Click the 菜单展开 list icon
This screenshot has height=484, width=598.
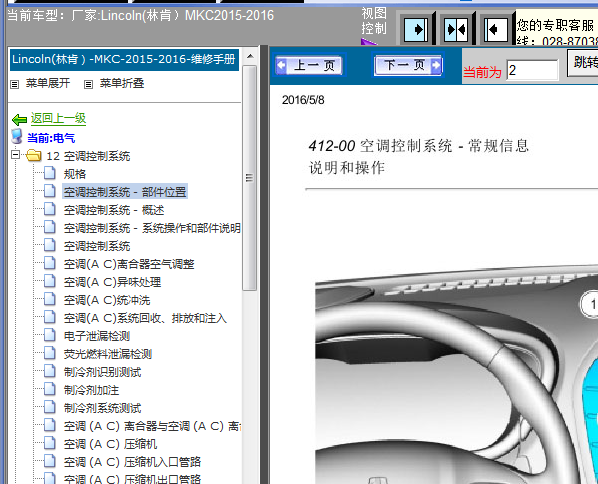point(14,84)
